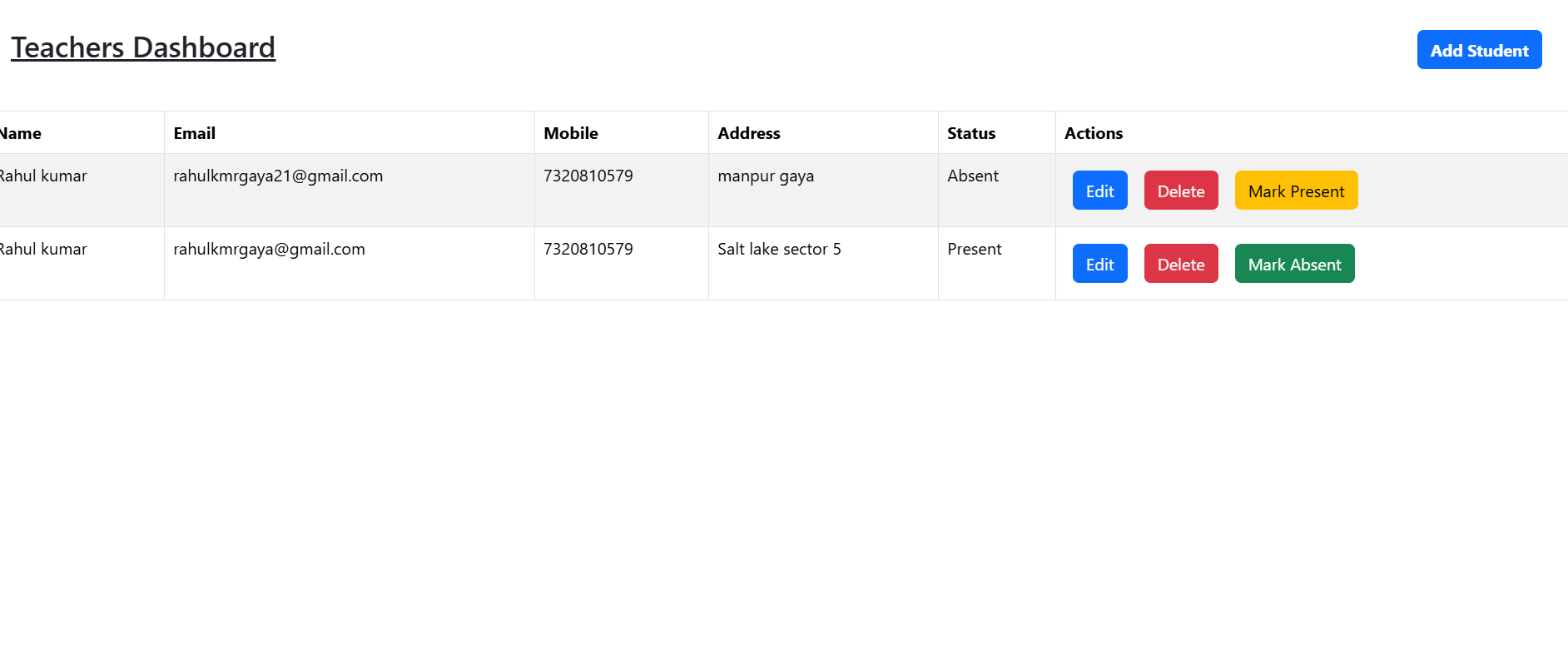The image size is (1568, 649).
Task: Select the Mobile column header
Action: coord(571,133)
